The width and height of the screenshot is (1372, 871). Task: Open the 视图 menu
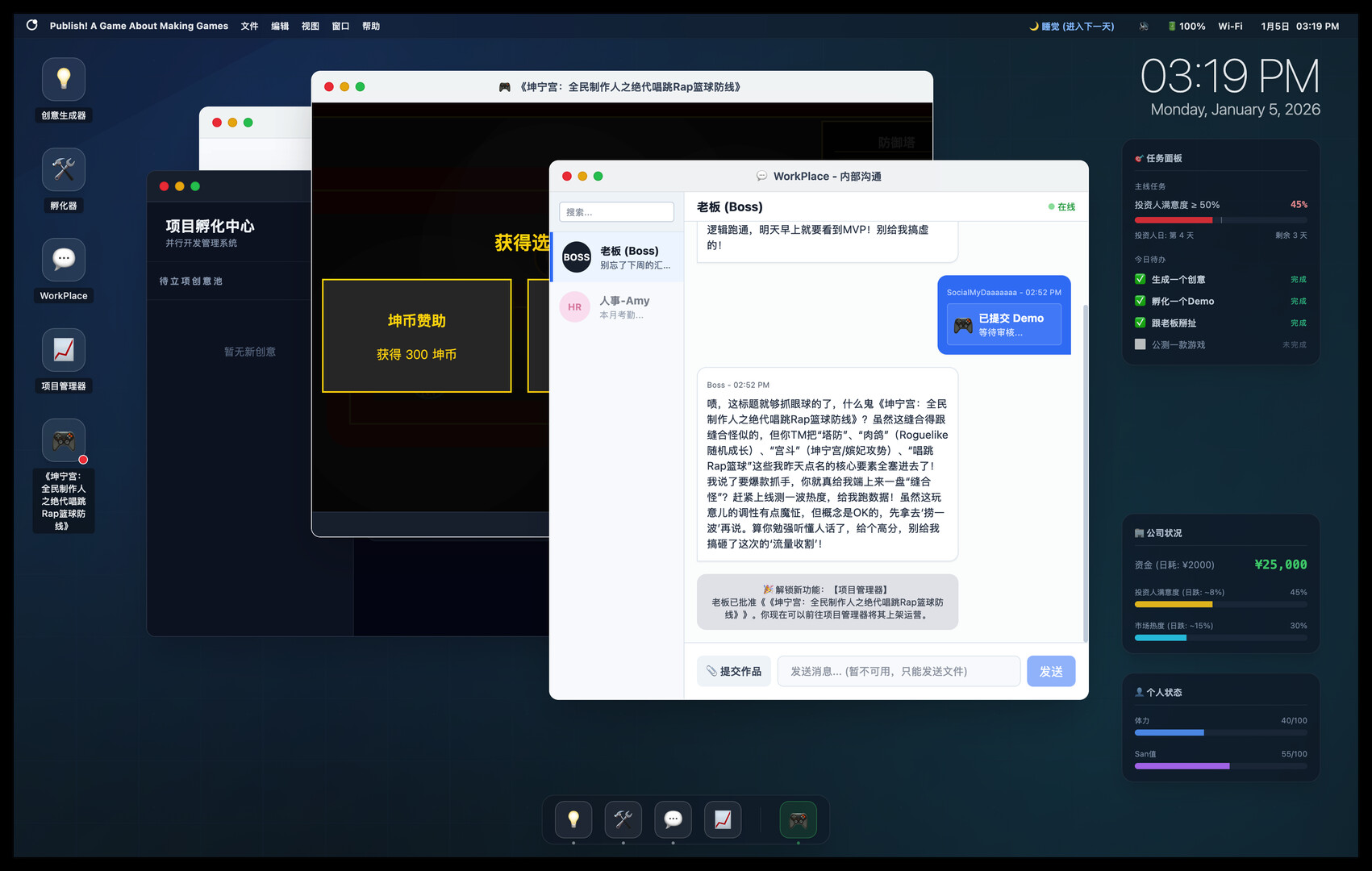point(311,26)
